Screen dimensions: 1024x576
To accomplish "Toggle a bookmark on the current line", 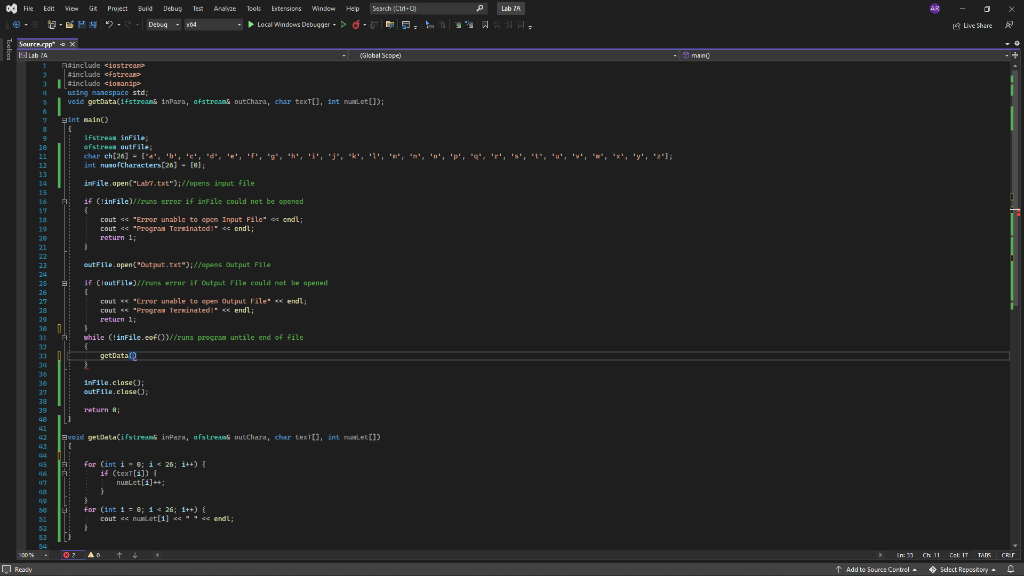I will click(485, 26).
